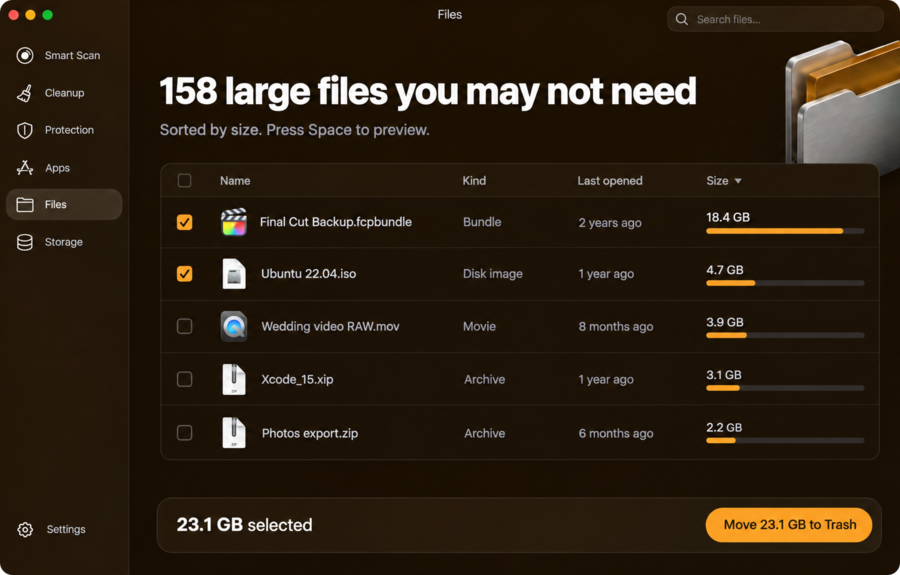Click the Storage disk stack icon
Screen dimensions: 900x575
25,242
